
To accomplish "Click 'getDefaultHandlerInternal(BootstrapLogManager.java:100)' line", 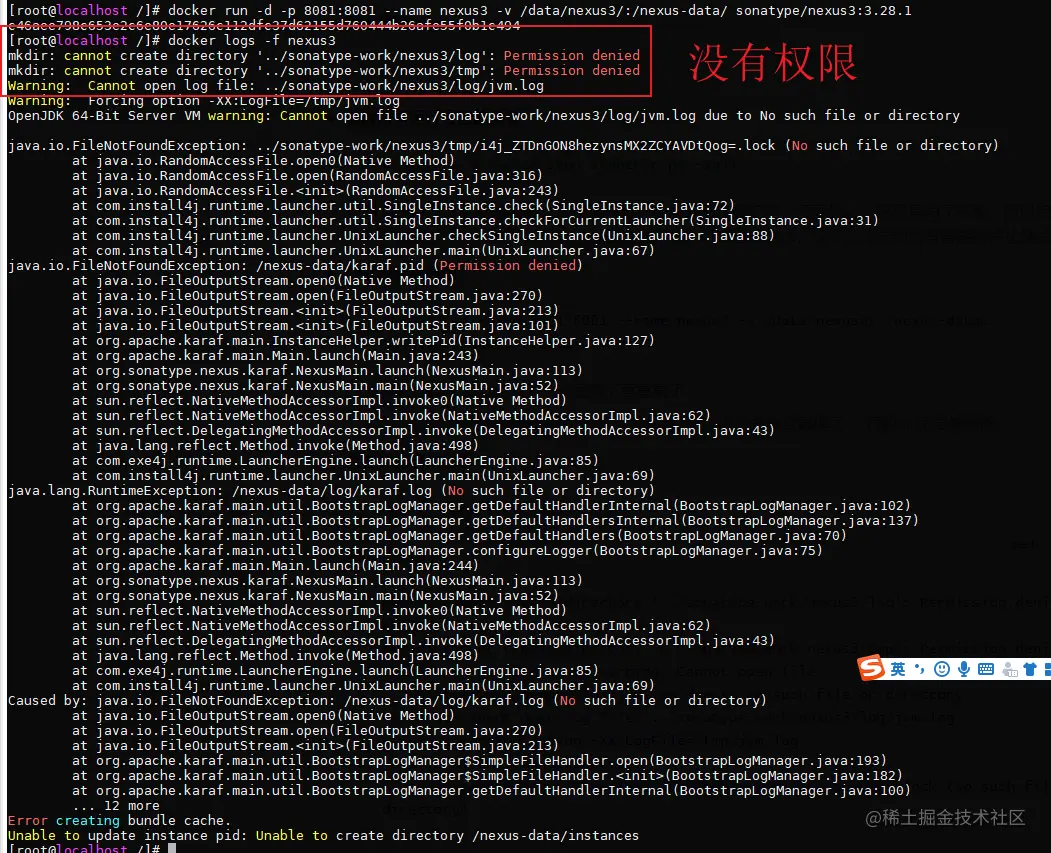I will [x=492, y=791].
